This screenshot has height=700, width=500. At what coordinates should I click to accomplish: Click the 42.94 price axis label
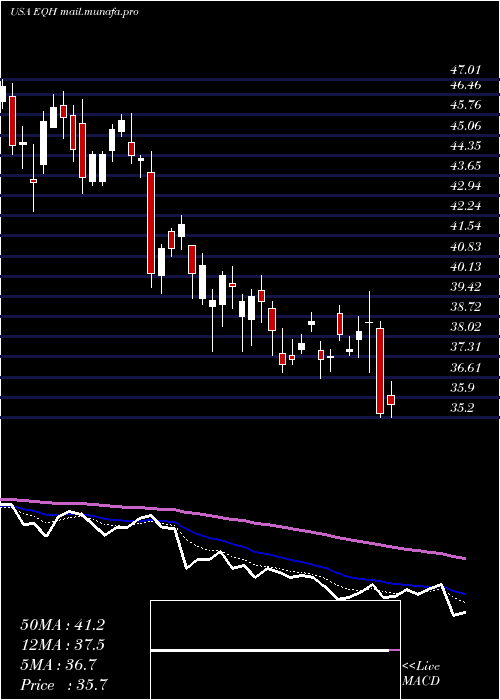tap(465, 186)
